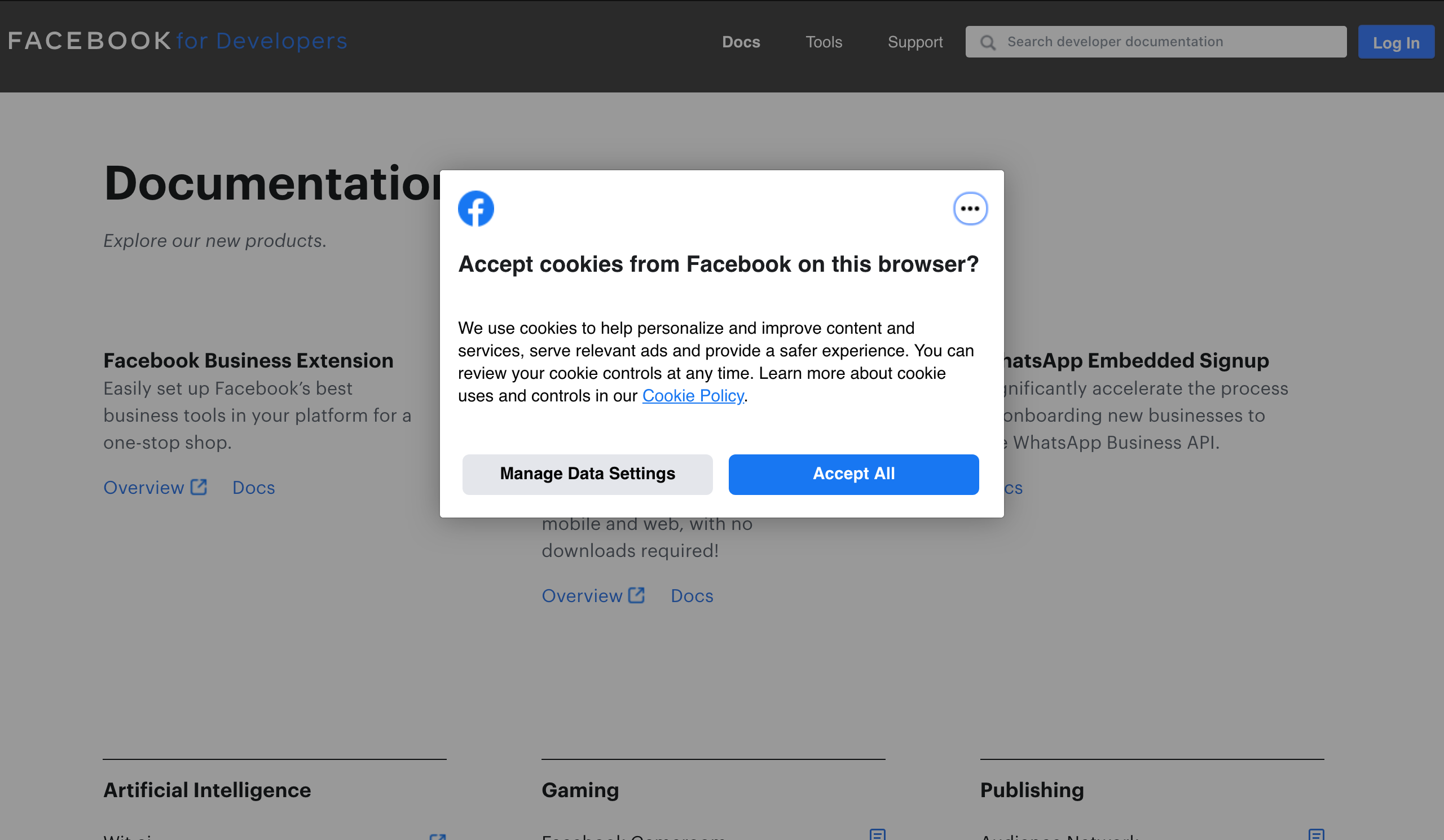
Task: Click Manage Data Settings button
Action: pos(588,474)
